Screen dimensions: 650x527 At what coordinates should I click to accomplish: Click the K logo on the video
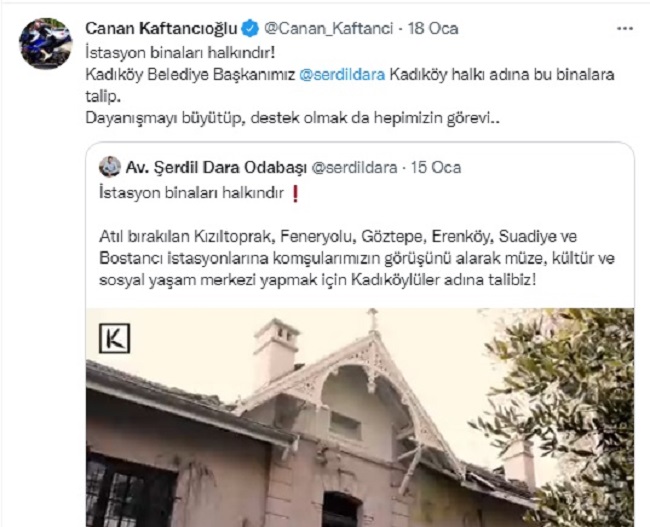[x=114, y=338]
